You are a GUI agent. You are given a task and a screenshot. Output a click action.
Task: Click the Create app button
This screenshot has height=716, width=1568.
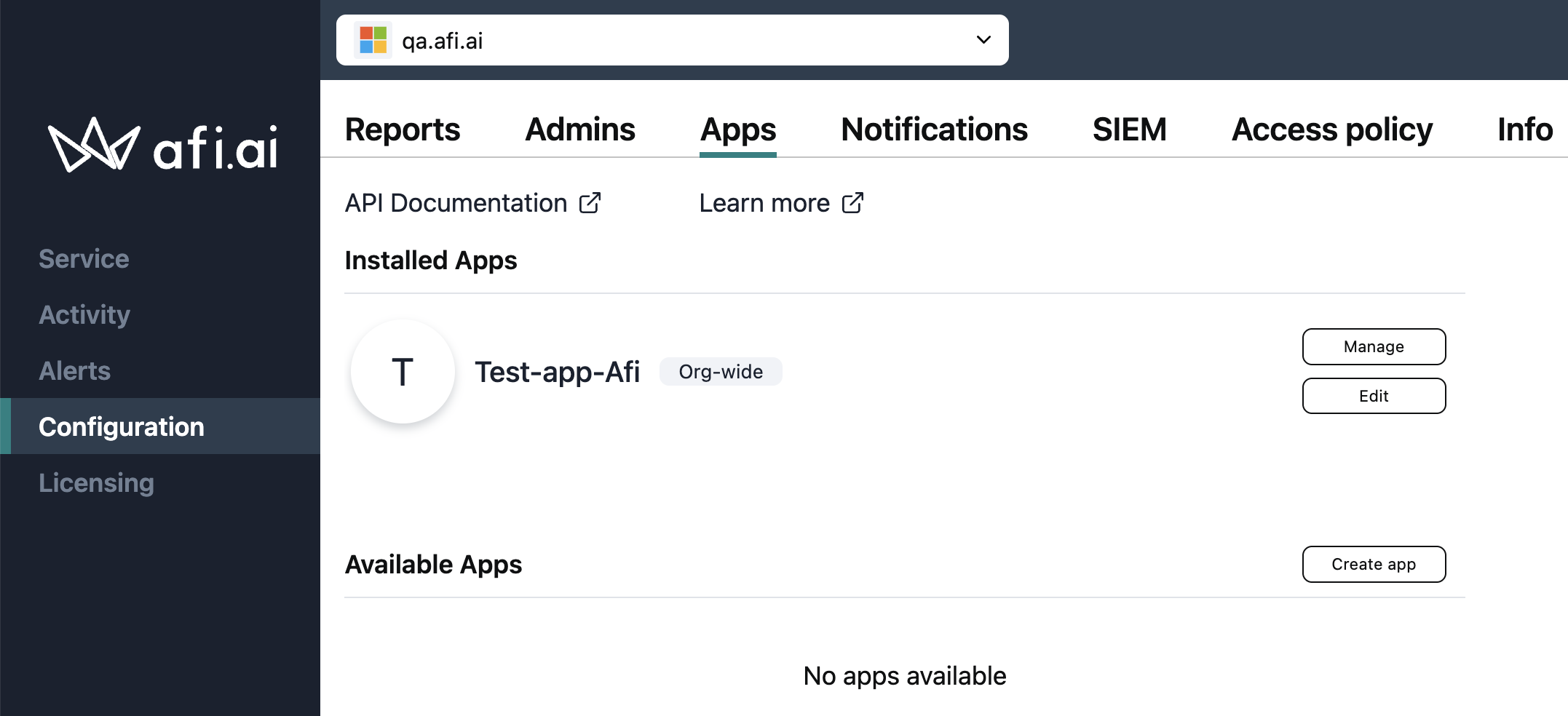[1374, 564]
